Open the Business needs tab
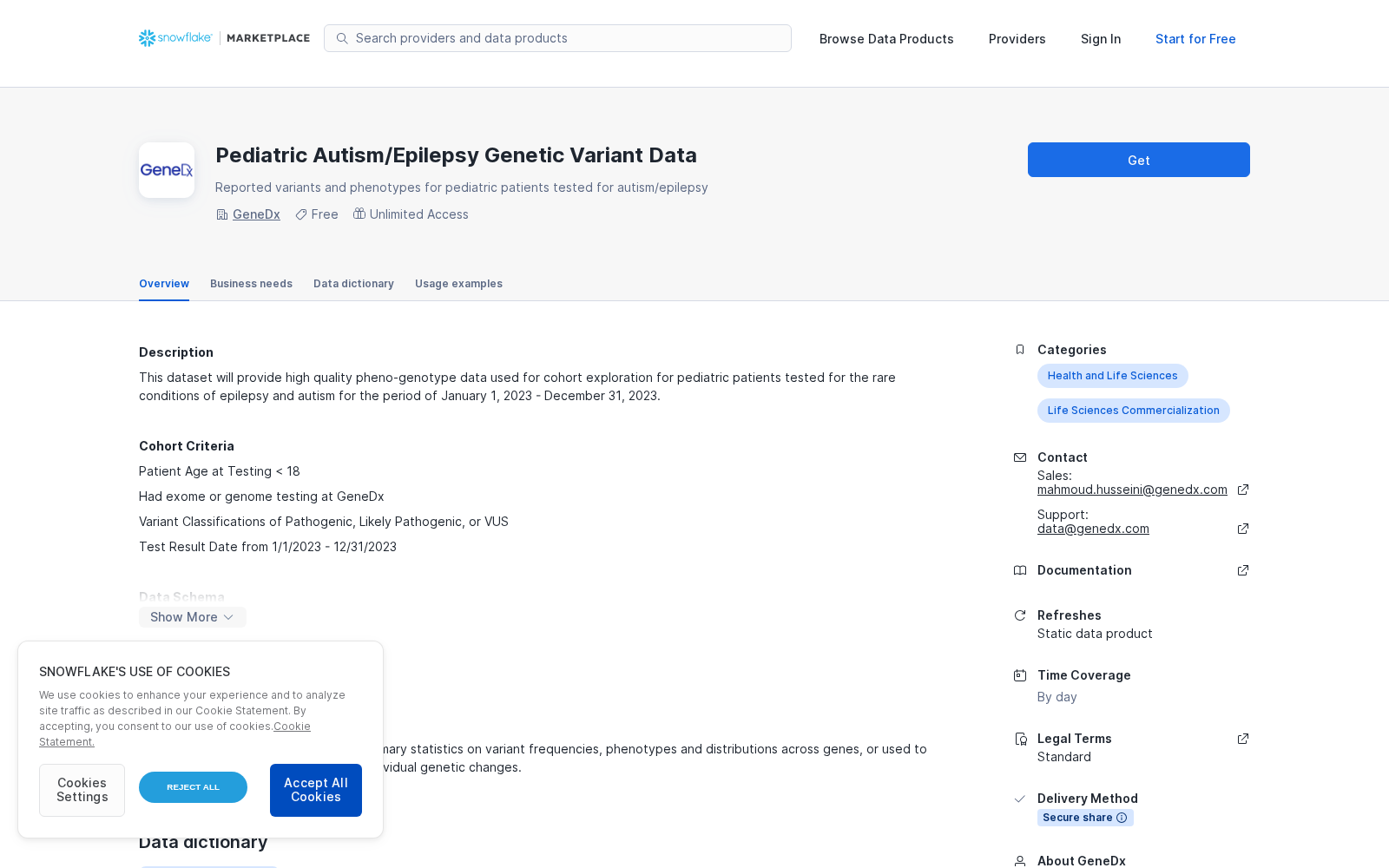The height and width of the screenshot is (868, 1389). [251, 284]
